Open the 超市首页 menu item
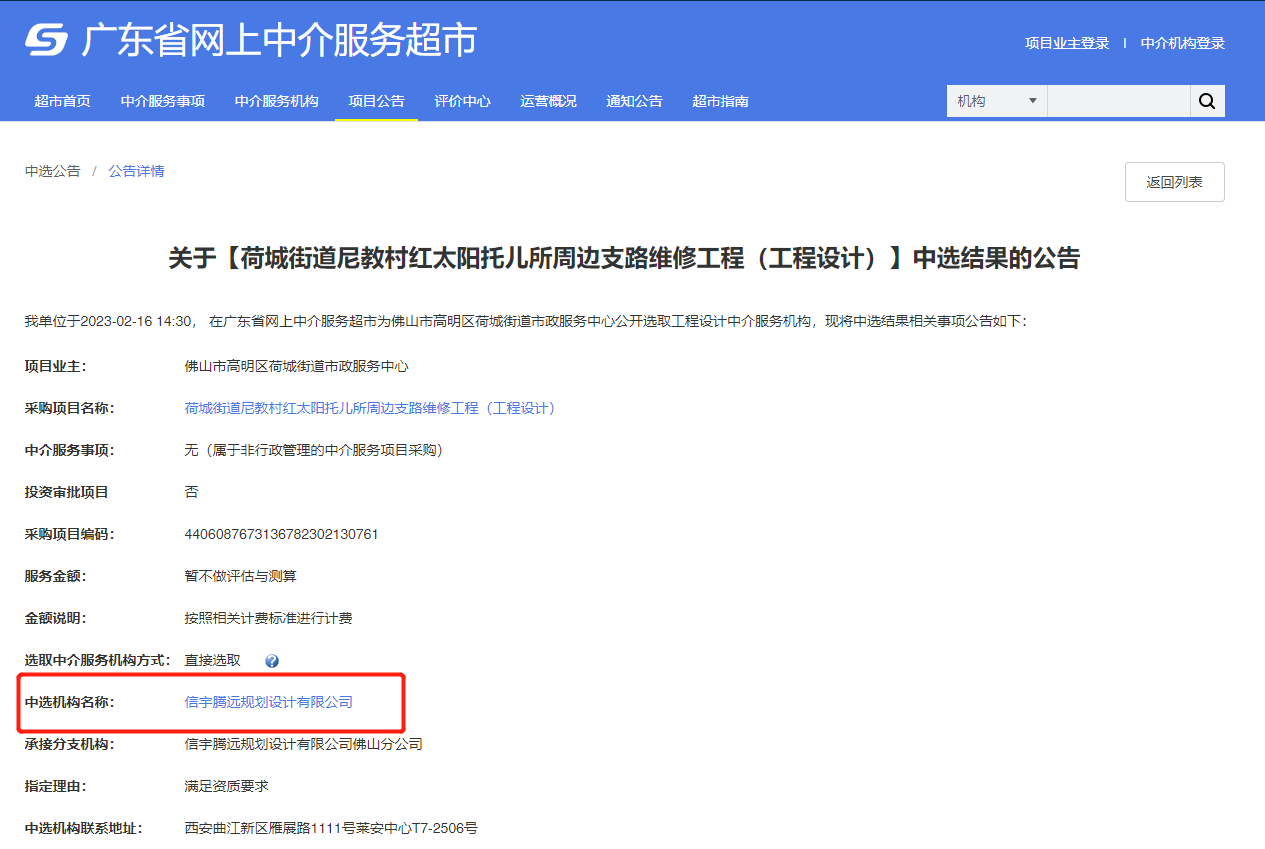The height and width of the screenshot is (849, 1265). [x=63, y=100]
